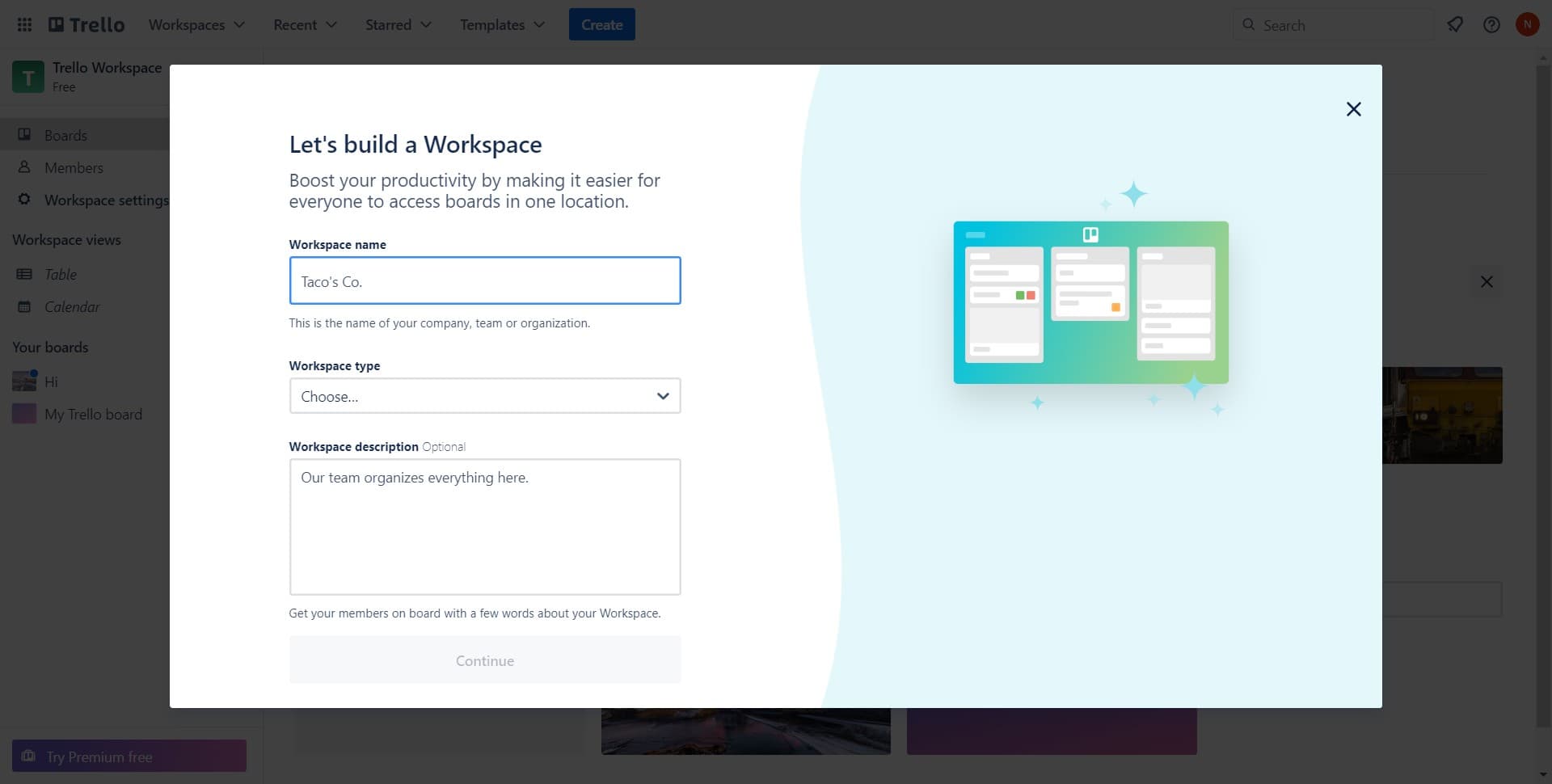Expand the Templates menu

tap(501, 24)
